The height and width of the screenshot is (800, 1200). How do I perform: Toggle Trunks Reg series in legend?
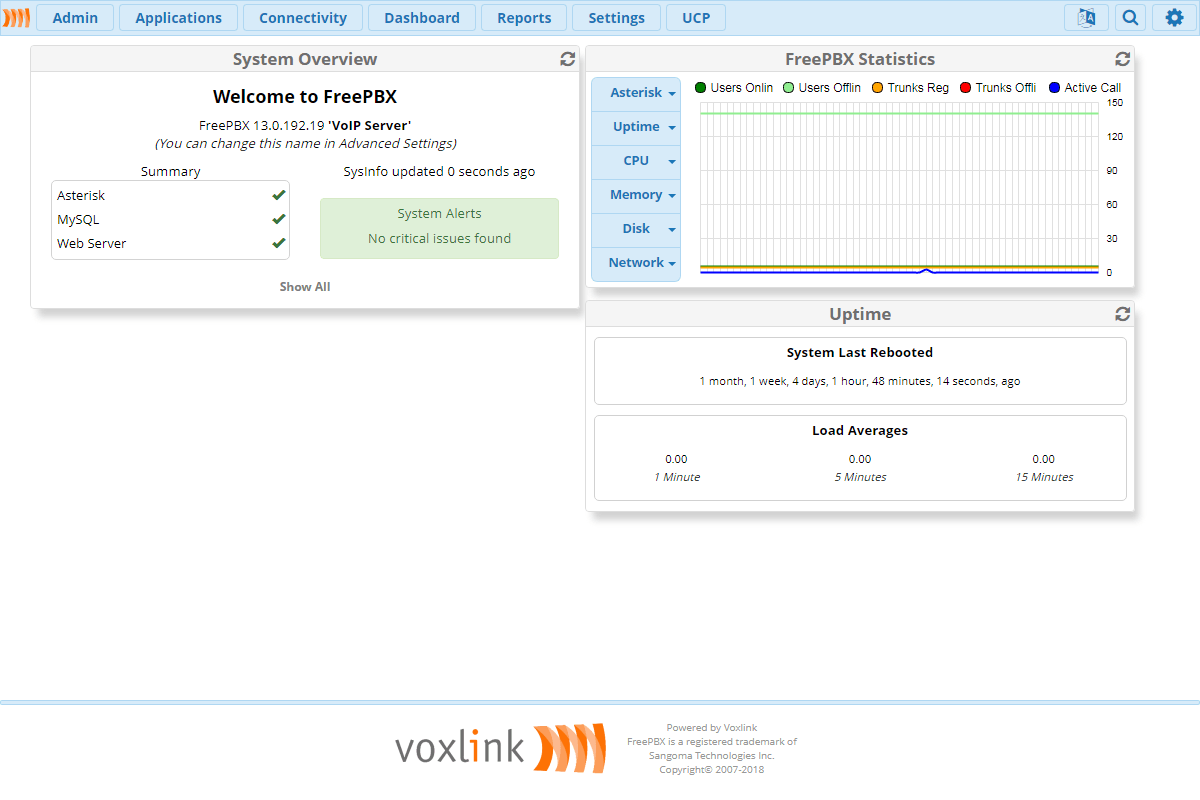point(910,88)
